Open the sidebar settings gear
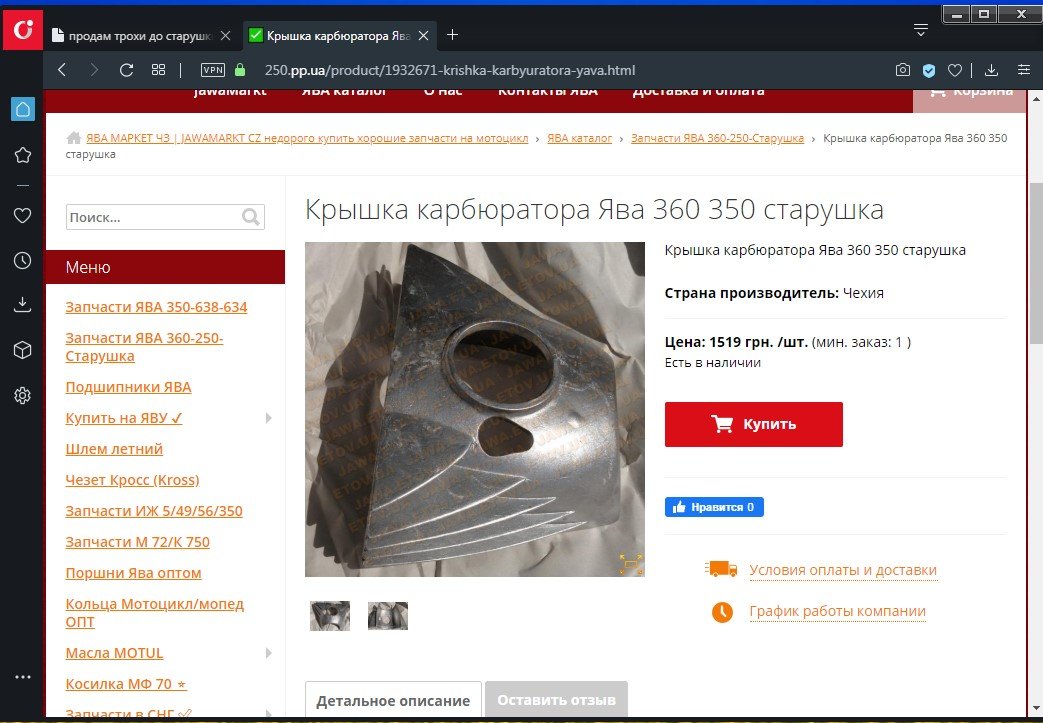Viewport: 1043px width, 723px height. 22,395
